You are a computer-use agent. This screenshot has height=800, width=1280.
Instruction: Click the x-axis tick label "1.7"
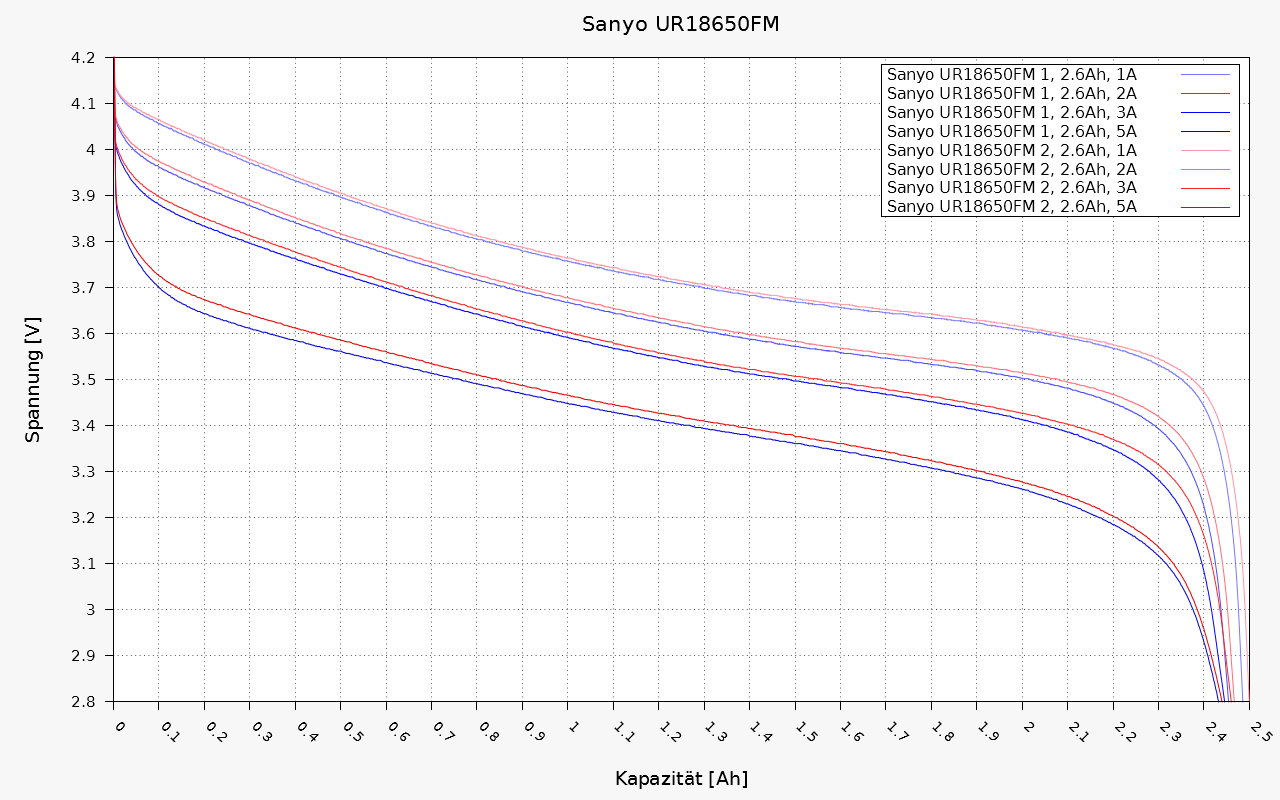tap(896, 732)
